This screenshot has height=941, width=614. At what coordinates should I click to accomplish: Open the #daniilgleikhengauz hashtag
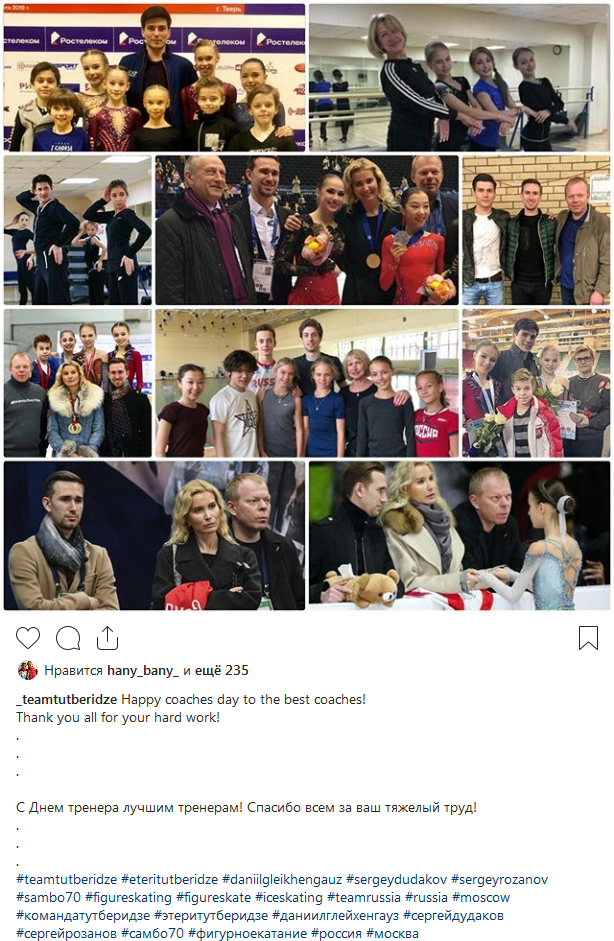click(x=282, y=880)
